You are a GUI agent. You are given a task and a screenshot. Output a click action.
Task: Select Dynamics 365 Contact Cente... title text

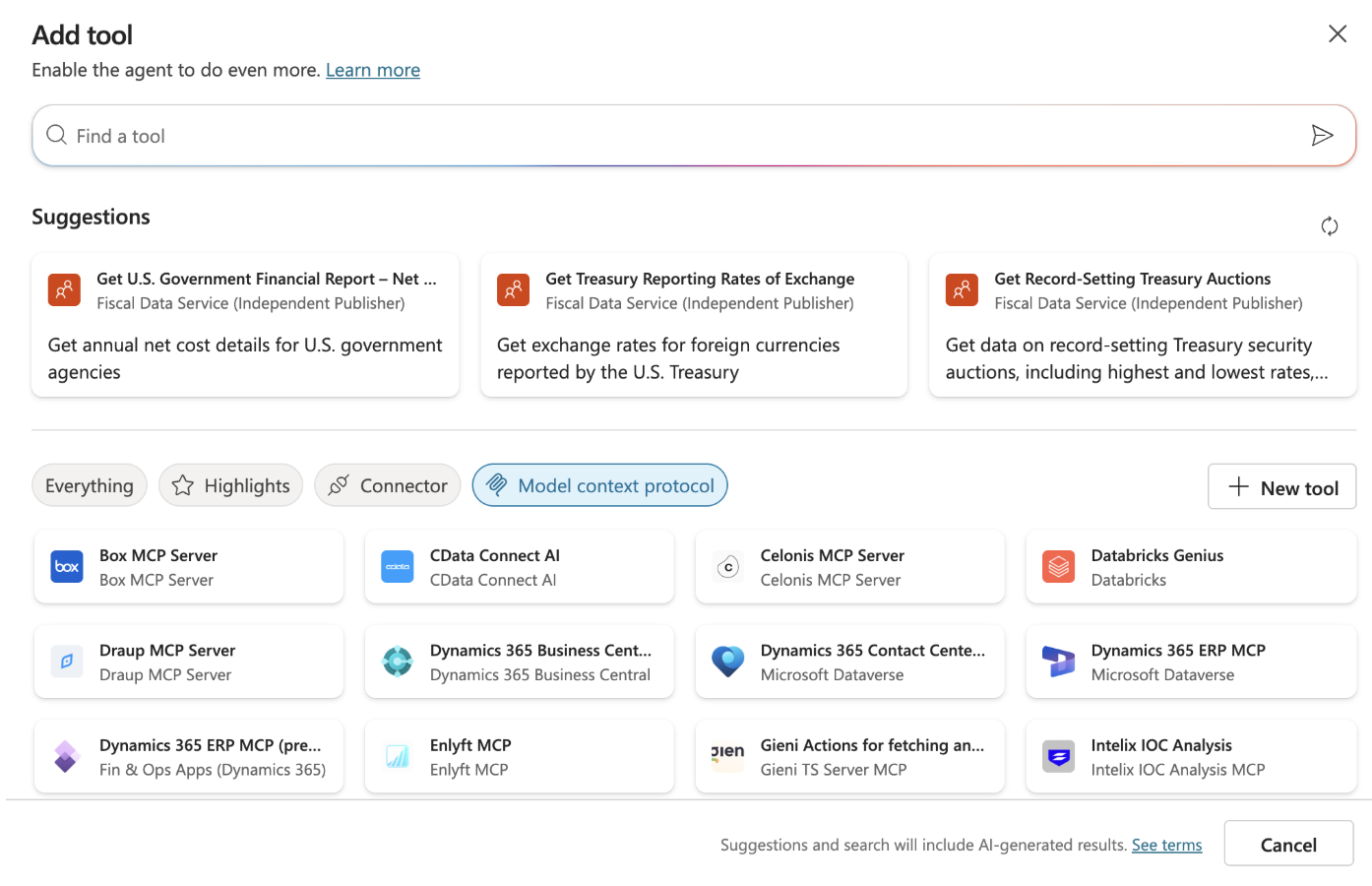873,650
